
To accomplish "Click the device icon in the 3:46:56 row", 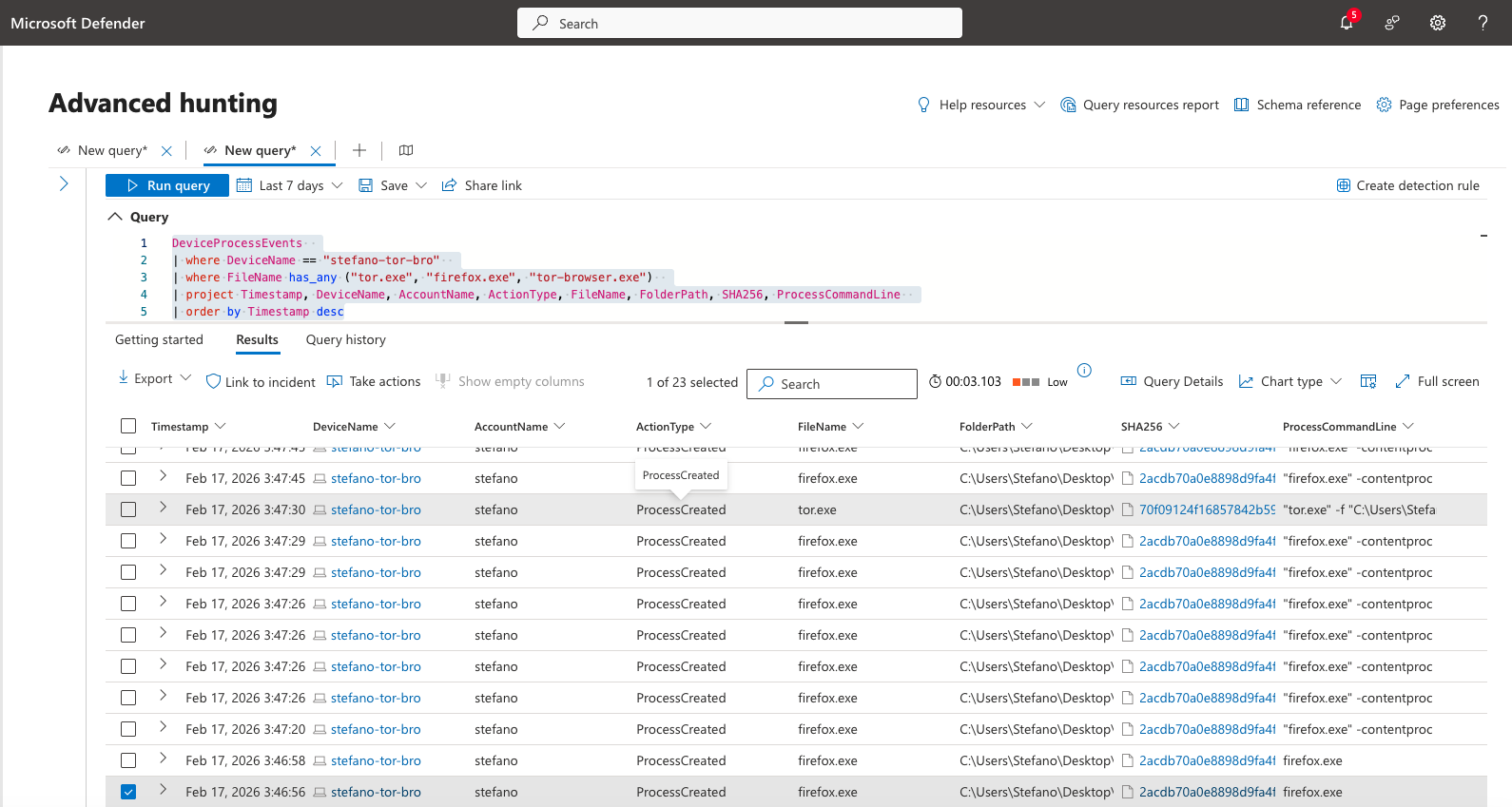I will click(x=320, y=792).
